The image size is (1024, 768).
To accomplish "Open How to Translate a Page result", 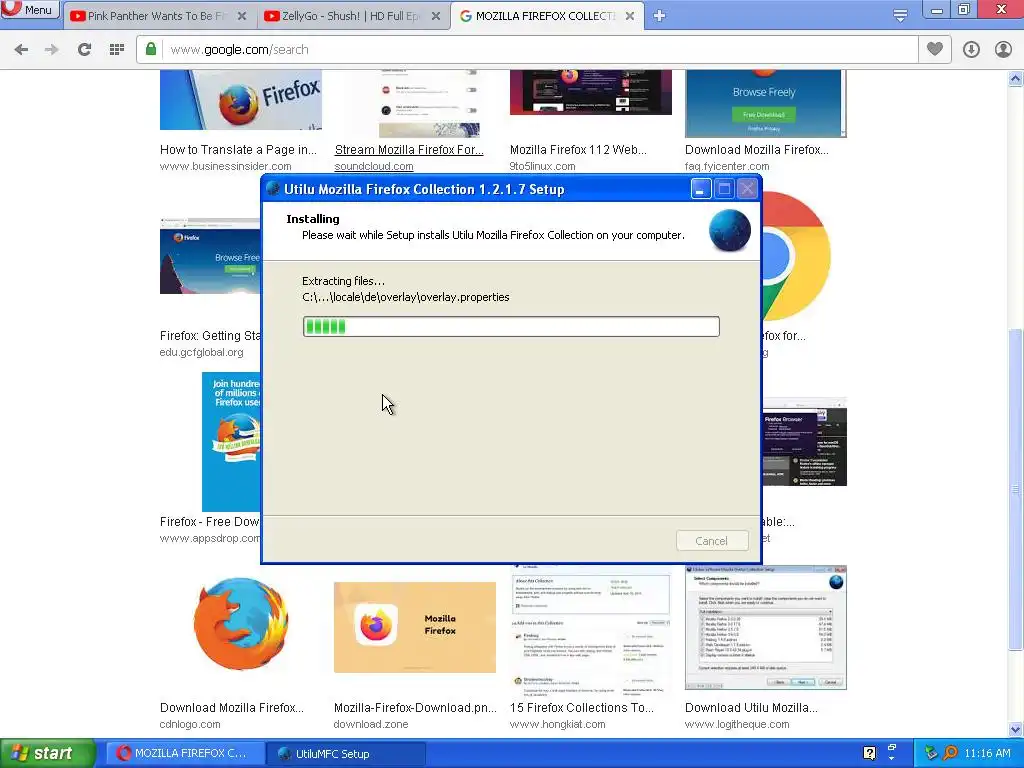I will pyautogui.click(x=238, y=150).
